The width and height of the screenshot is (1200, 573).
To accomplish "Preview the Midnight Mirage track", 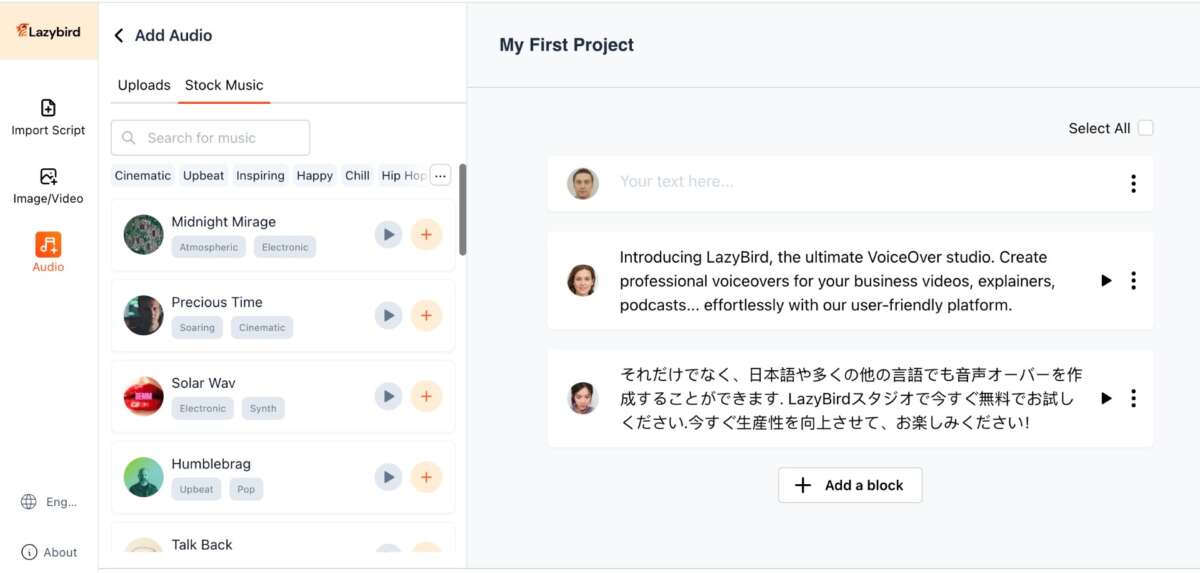I will pyautogui.click(x=388, y=234).
